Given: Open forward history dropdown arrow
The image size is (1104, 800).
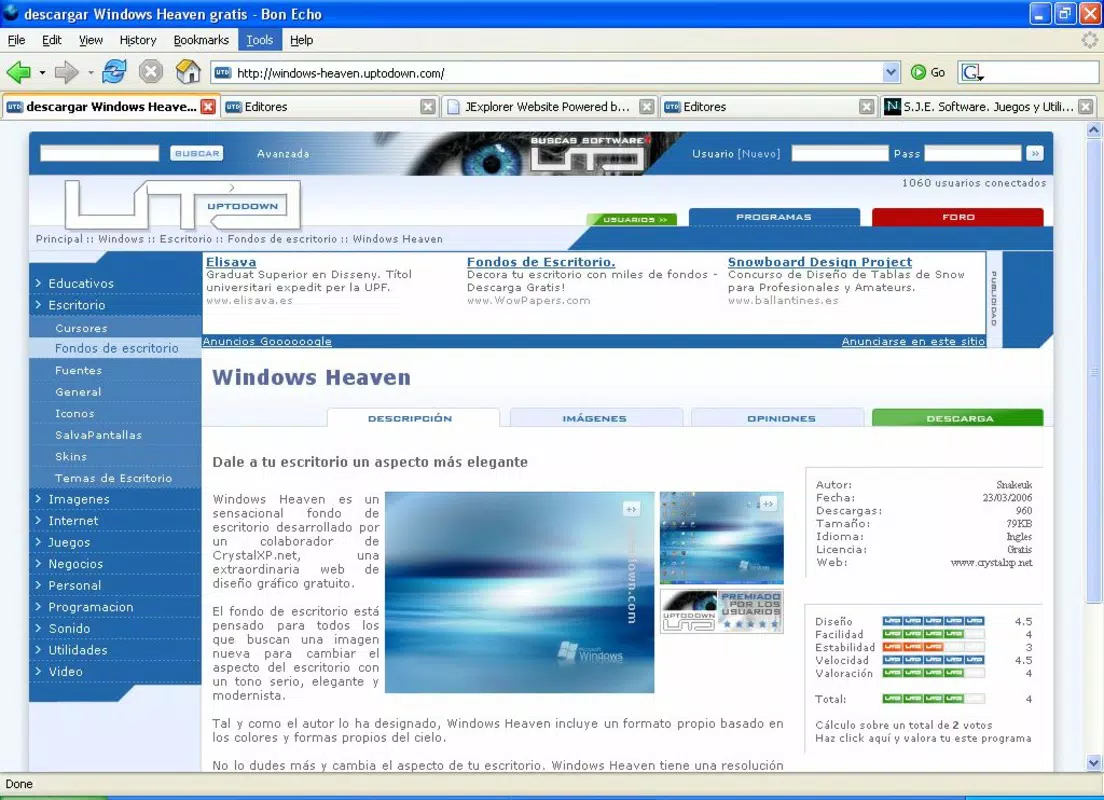Looking at the screenshot, I should 90,73.
